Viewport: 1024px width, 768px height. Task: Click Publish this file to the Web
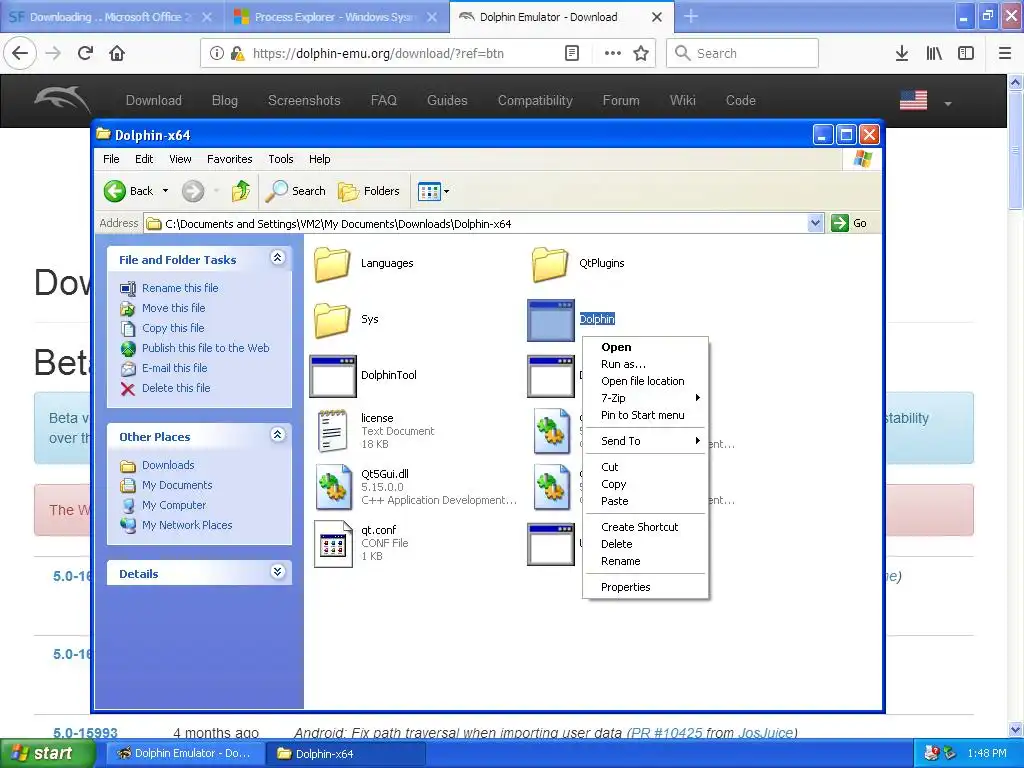(x=205, y=348)
